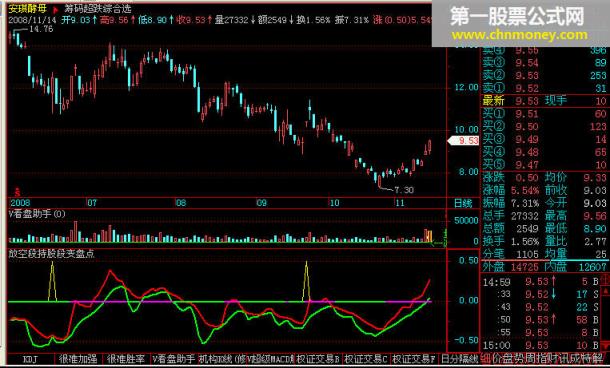This screenshot has height=368, width=610.
Task: Click the 卖② ask price row
Action: [x=544, y=75]
